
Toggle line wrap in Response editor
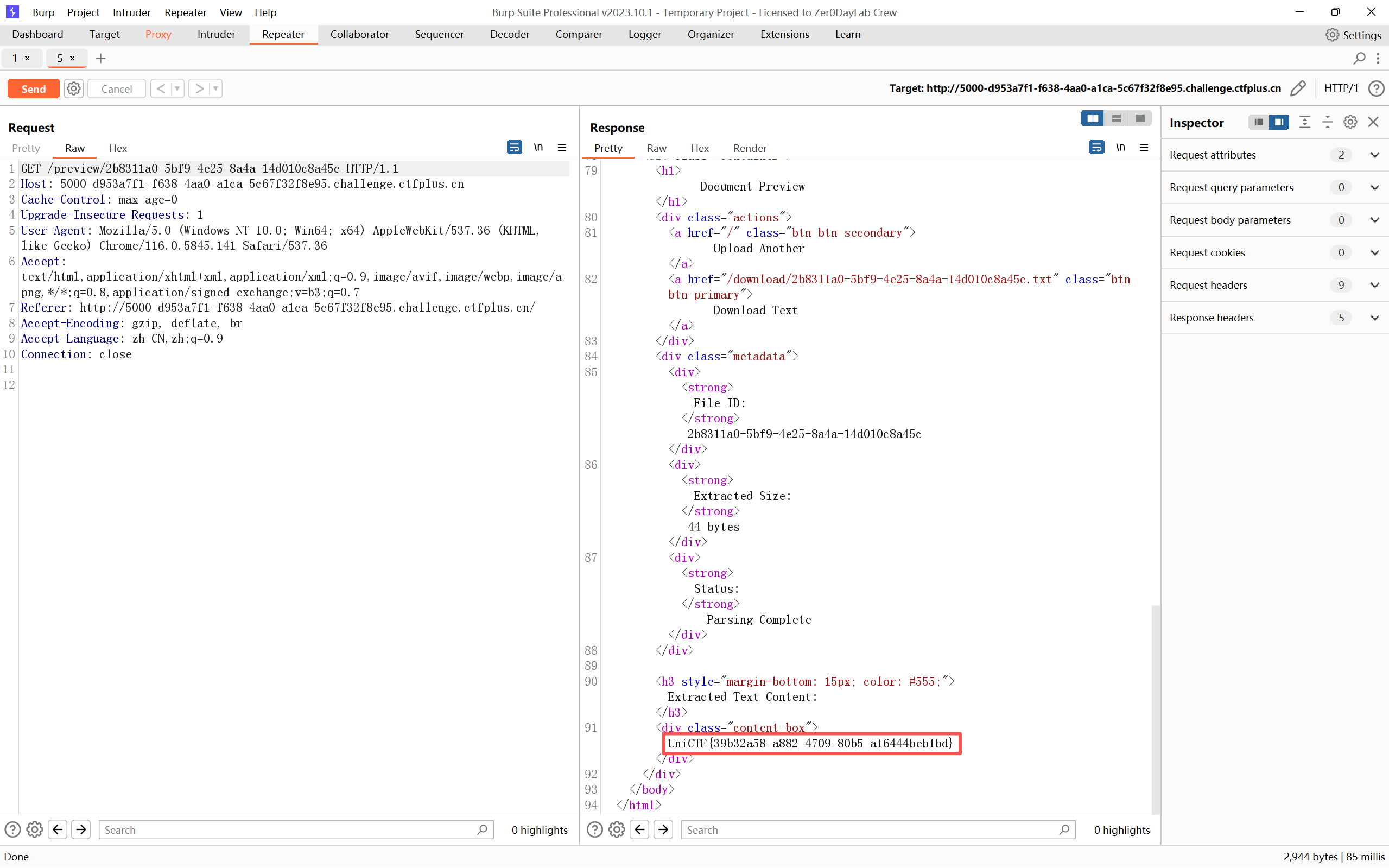click(1096, 148)
